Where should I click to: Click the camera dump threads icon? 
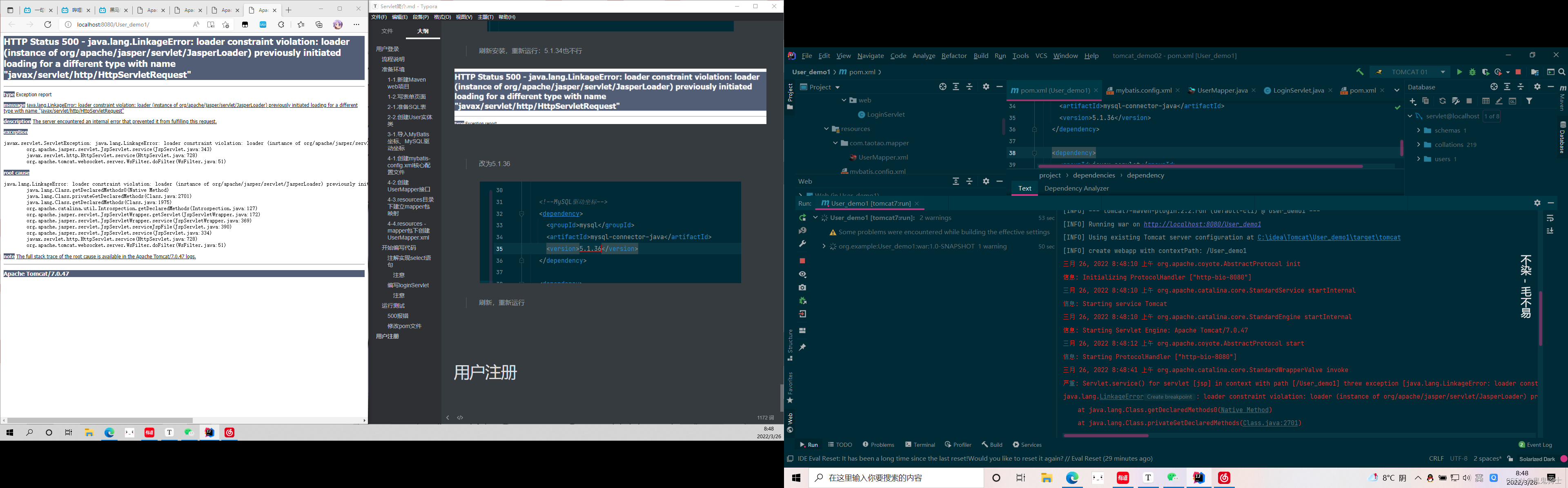802,287
